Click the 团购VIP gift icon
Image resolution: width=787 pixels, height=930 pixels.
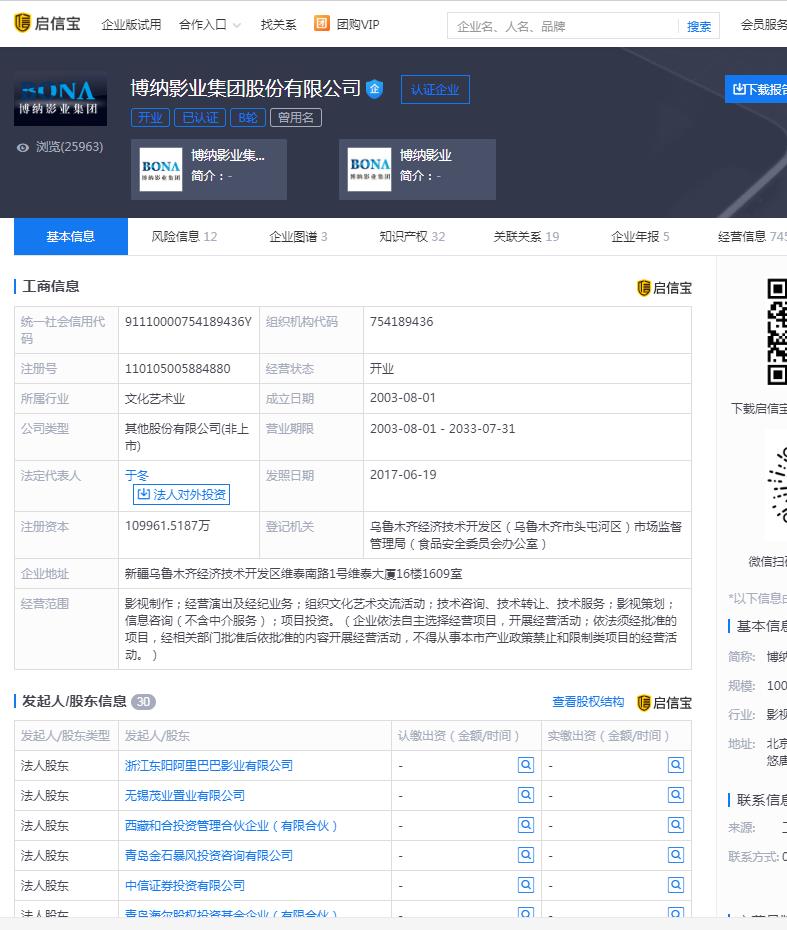[322, 24]
